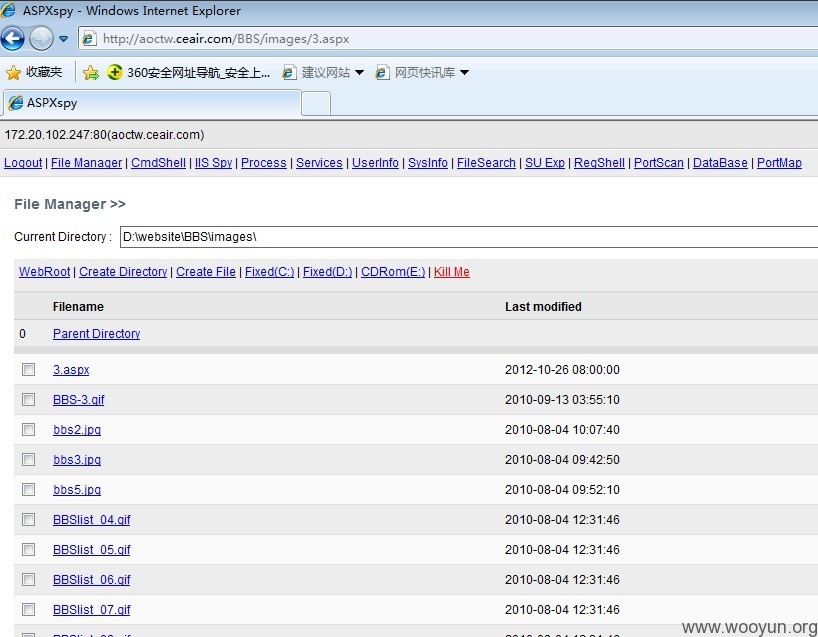Open the RegShell page
This screenshot has width=818, height=637.
click(599, 163)
